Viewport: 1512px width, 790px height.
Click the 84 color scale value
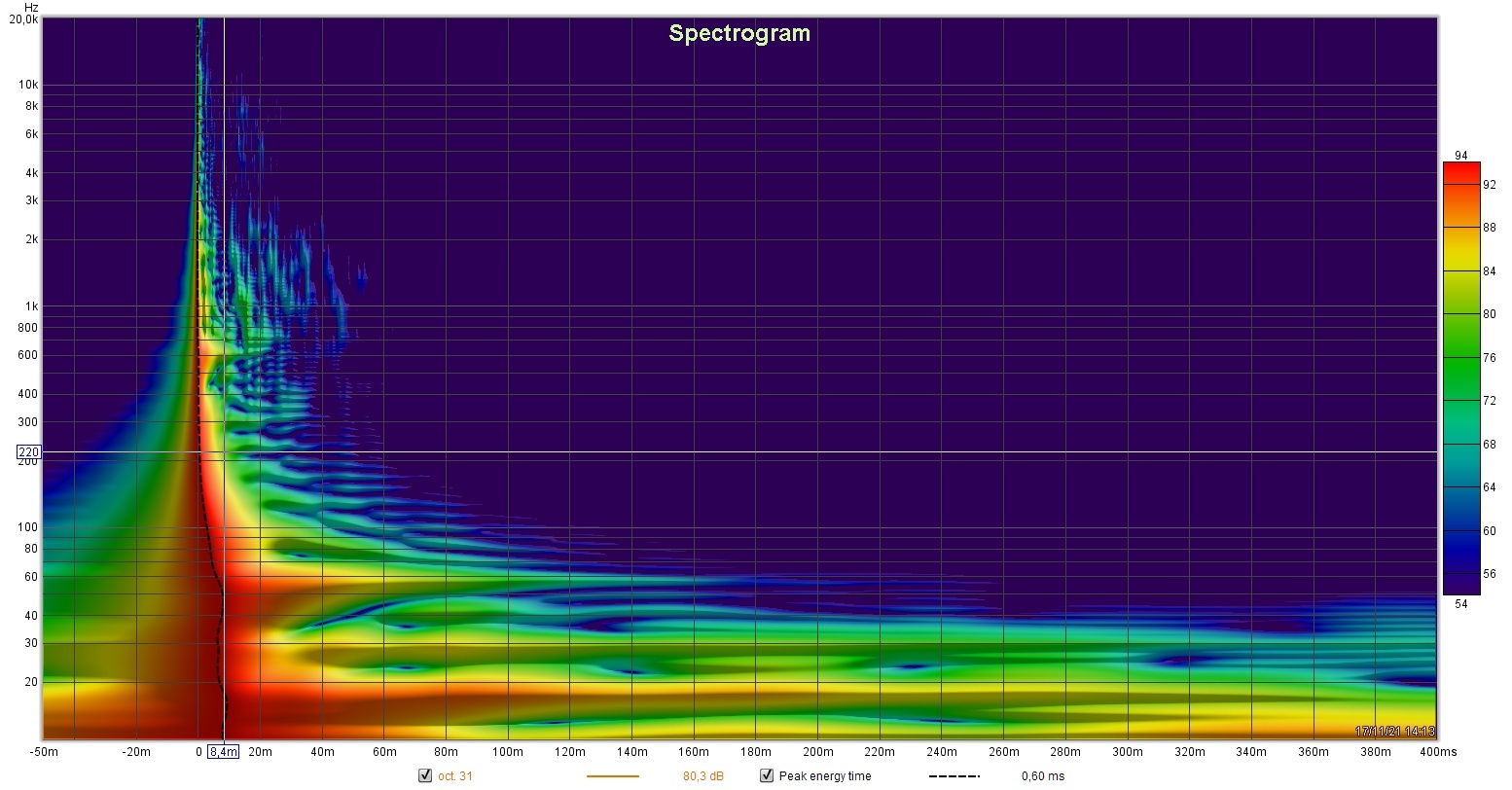(1489, 271)
